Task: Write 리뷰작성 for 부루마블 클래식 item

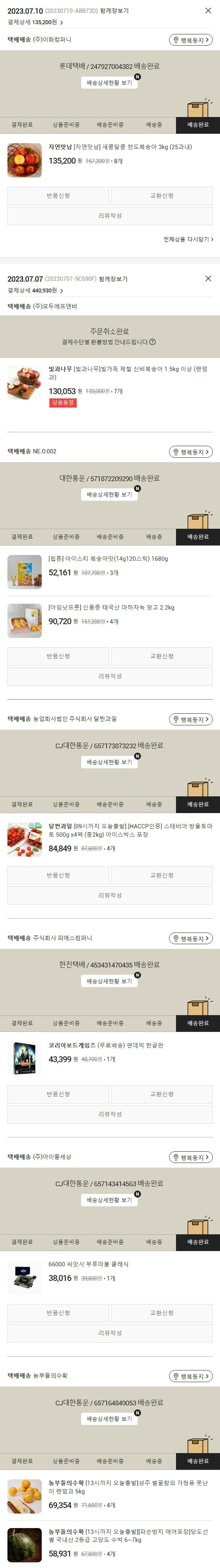Action: tap(110, 1332)
